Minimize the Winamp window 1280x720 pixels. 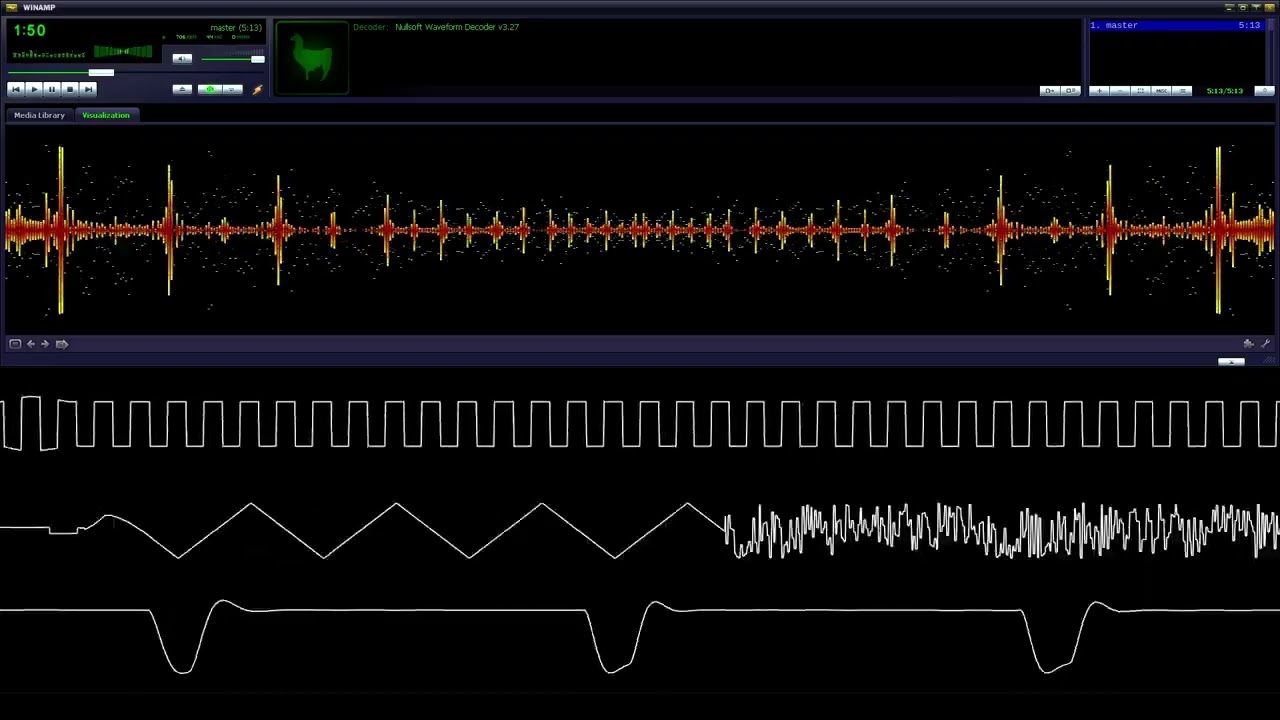(x=1230, y=7)
